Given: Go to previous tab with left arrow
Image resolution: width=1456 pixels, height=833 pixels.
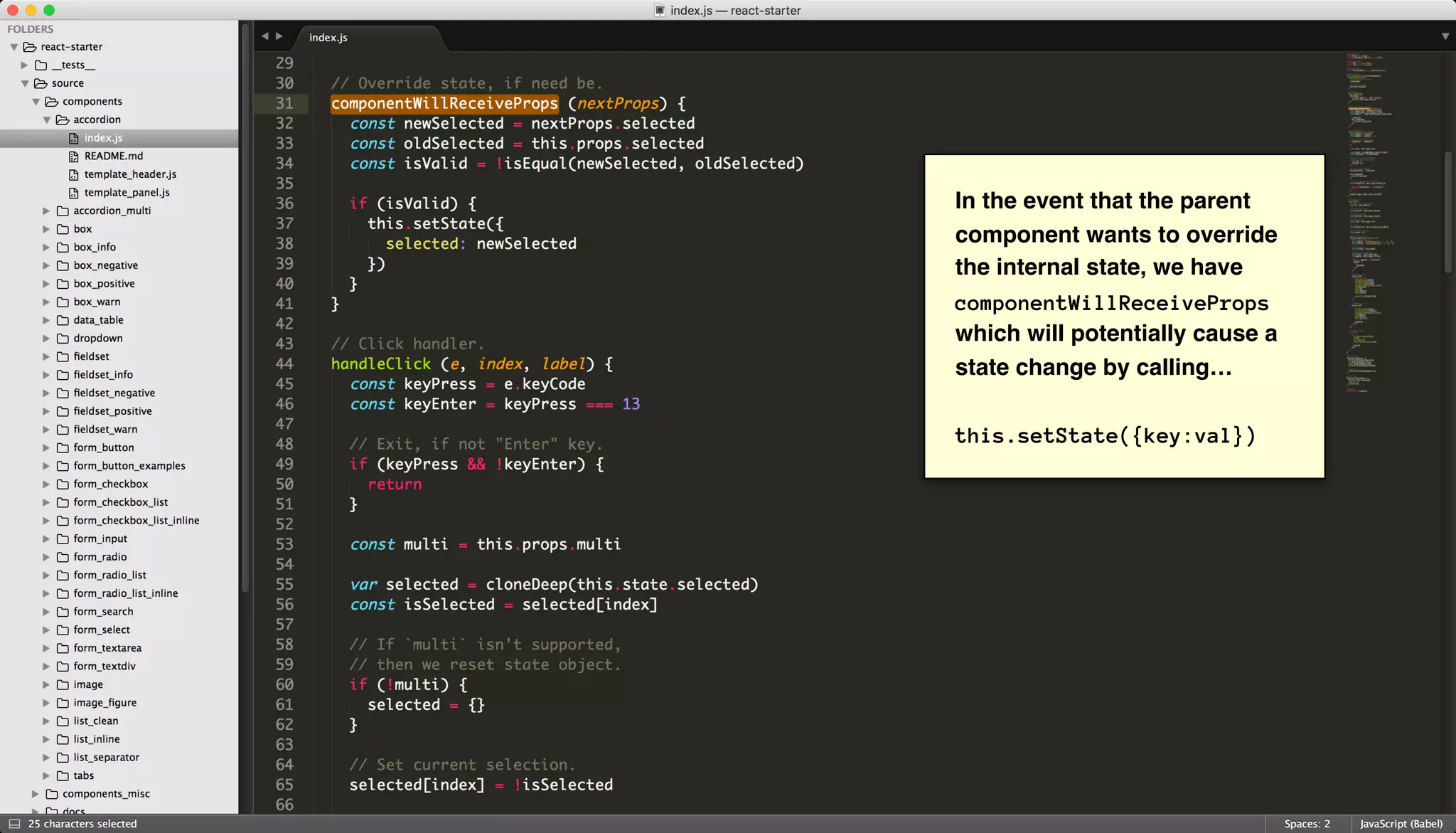Looking at the screenshot, I should [264, 36].
